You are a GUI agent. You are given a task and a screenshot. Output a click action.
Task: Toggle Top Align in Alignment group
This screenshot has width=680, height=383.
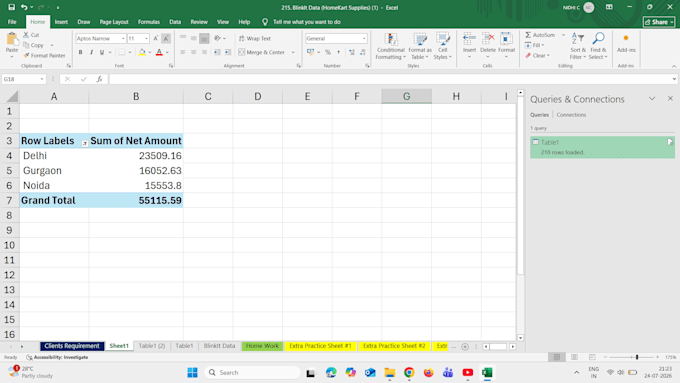183,39
